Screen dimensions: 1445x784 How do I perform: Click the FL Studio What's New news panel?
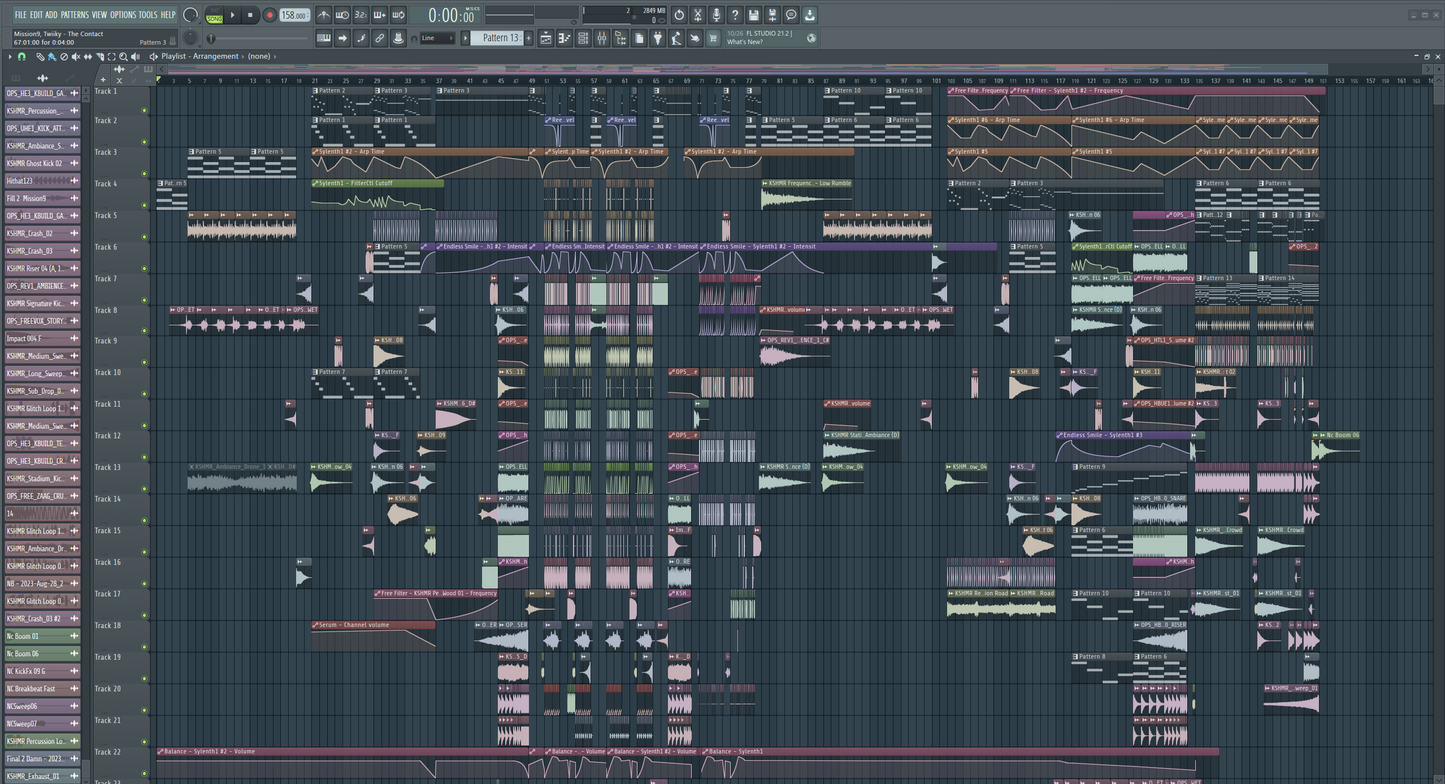[760, 38]
